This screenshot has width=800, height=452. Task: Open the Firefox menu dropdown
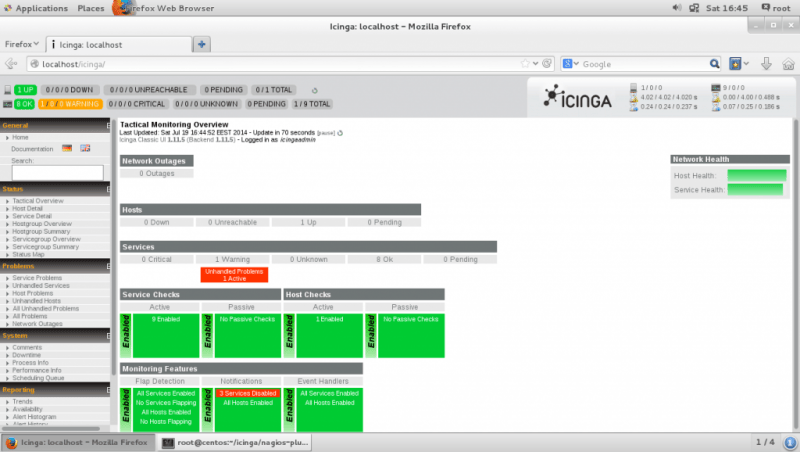point(22,44)
